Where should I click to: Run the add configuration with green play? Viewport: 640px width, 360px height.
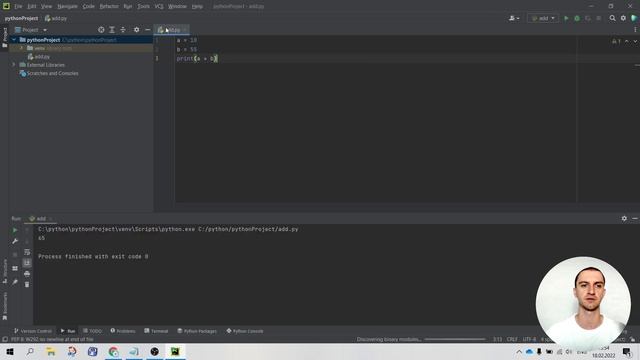566,18
